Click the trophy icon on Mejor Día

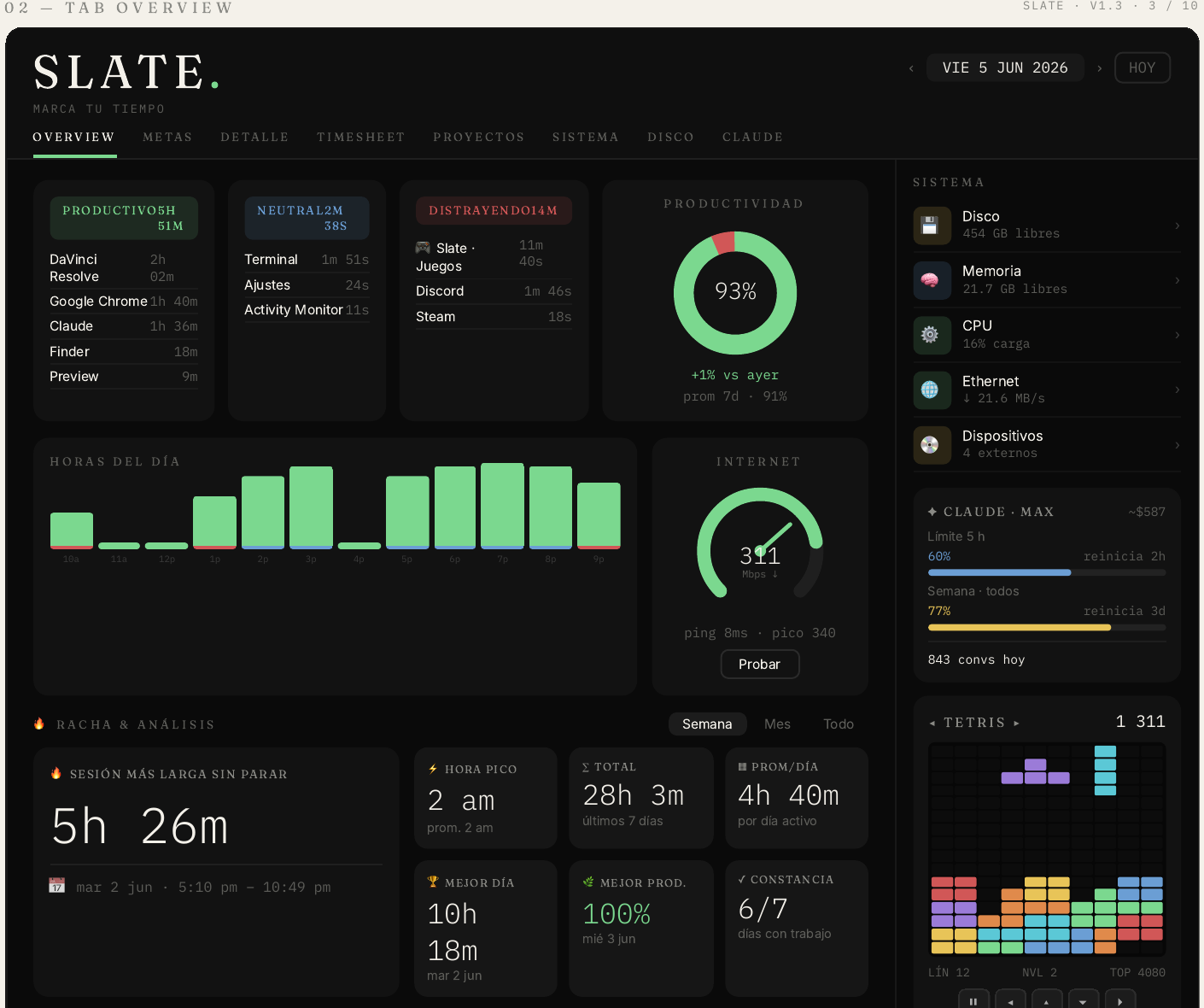(x=433, y=882)
